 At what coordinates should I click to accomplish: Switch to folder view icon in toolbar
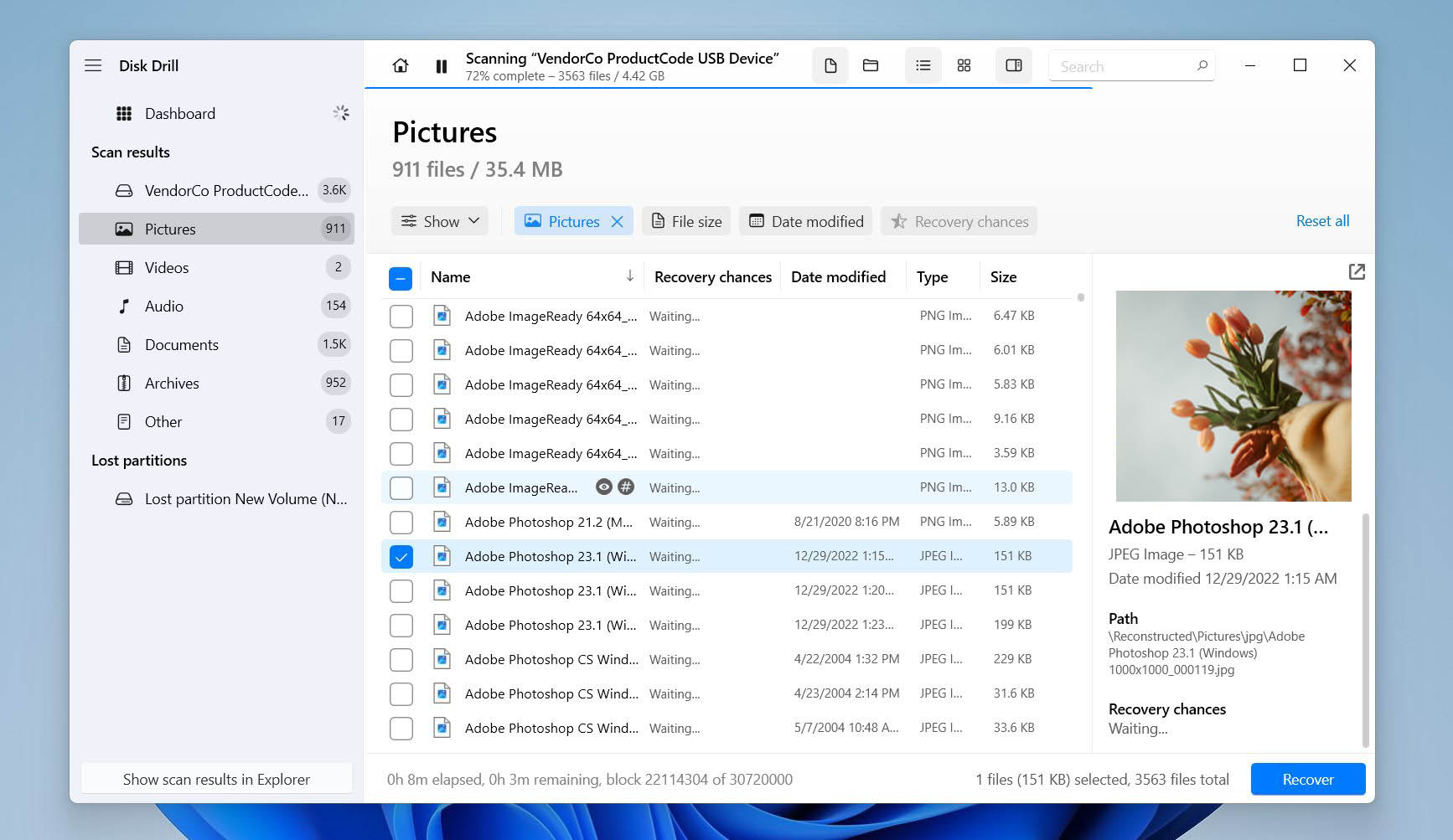click(x=871, y=65)
